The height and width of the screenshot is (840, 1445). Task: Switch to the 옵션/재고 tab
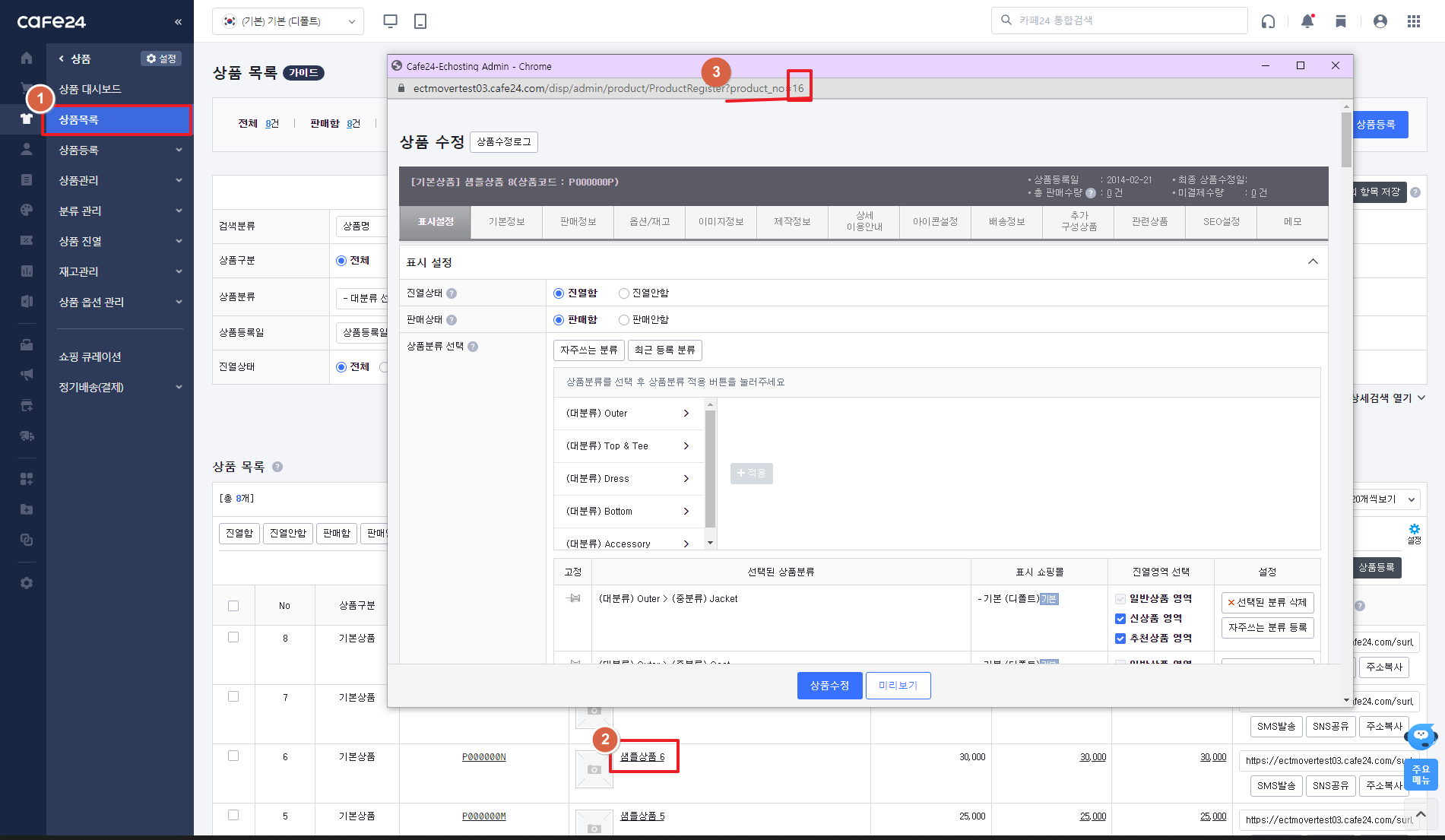pyautogui.click(x=649, y=222)
